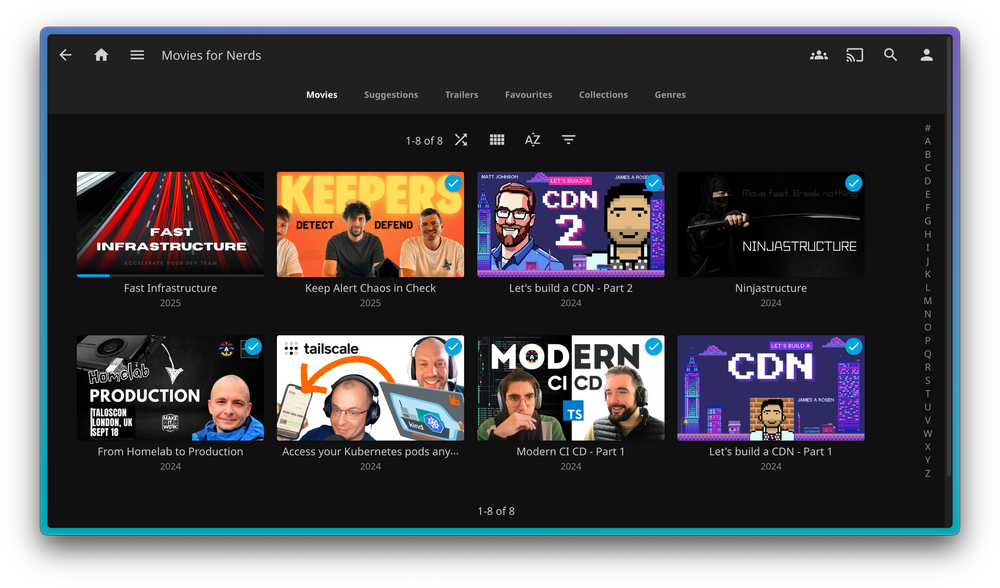Click the Cast to device icon
1000x588 pixels.
(x=854, y=55)
